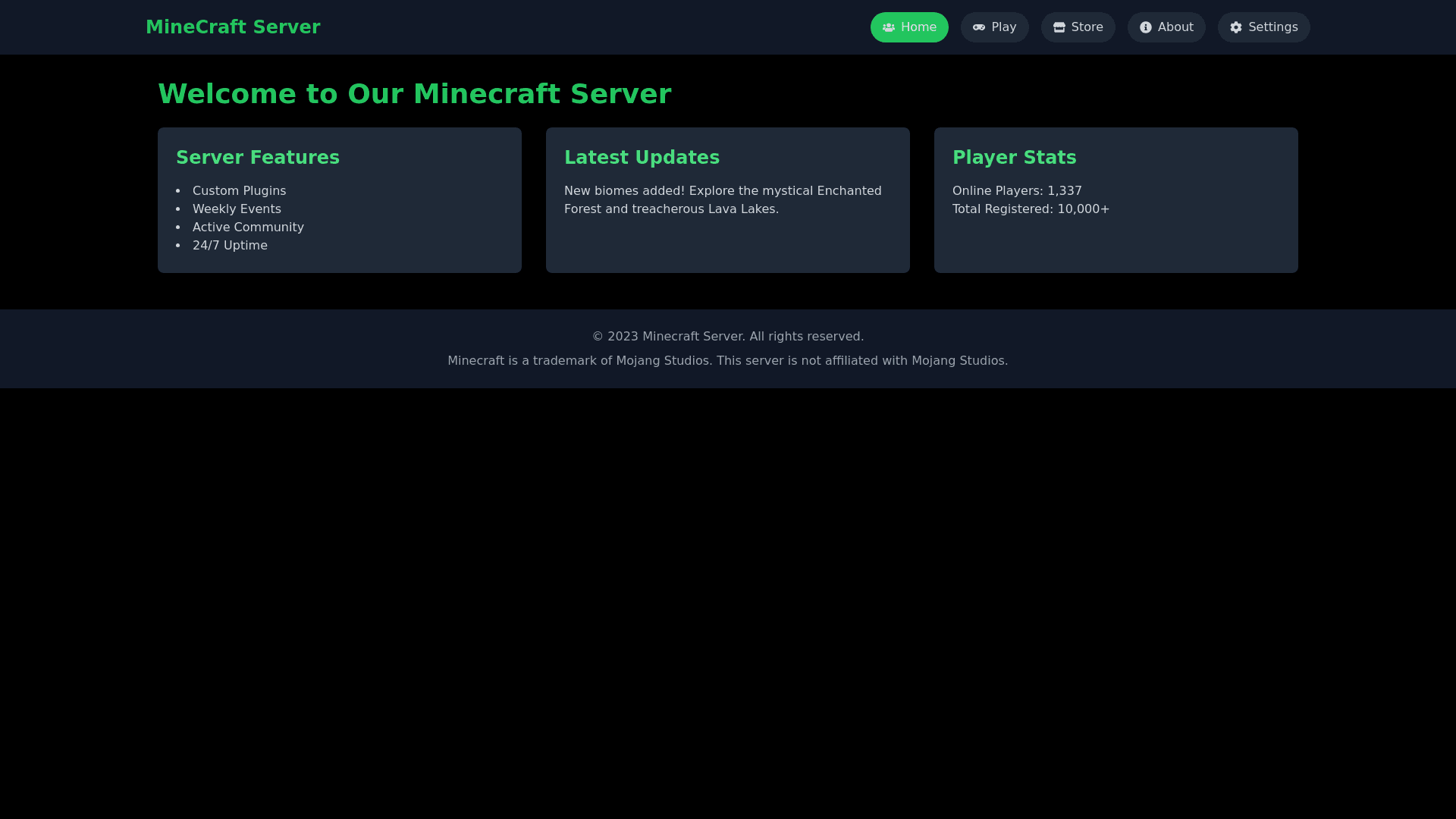Click the welcome page heading
Viewport: 1456px width, 819px height.
[414, 94]
